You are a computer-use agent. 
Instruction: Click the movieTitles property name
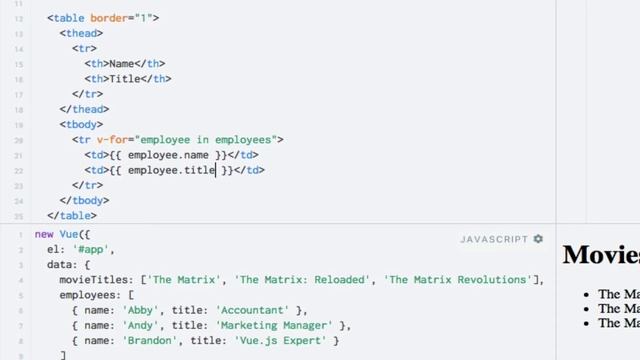pos(93,280)
